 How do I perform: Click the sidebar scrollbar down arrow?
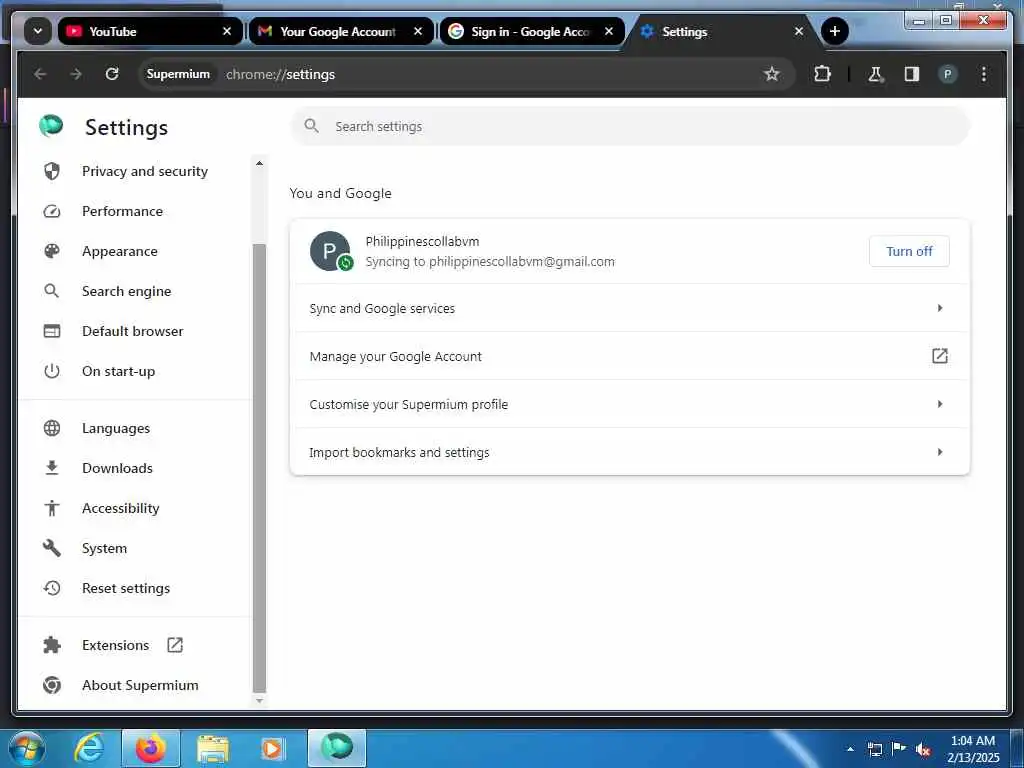259,701
